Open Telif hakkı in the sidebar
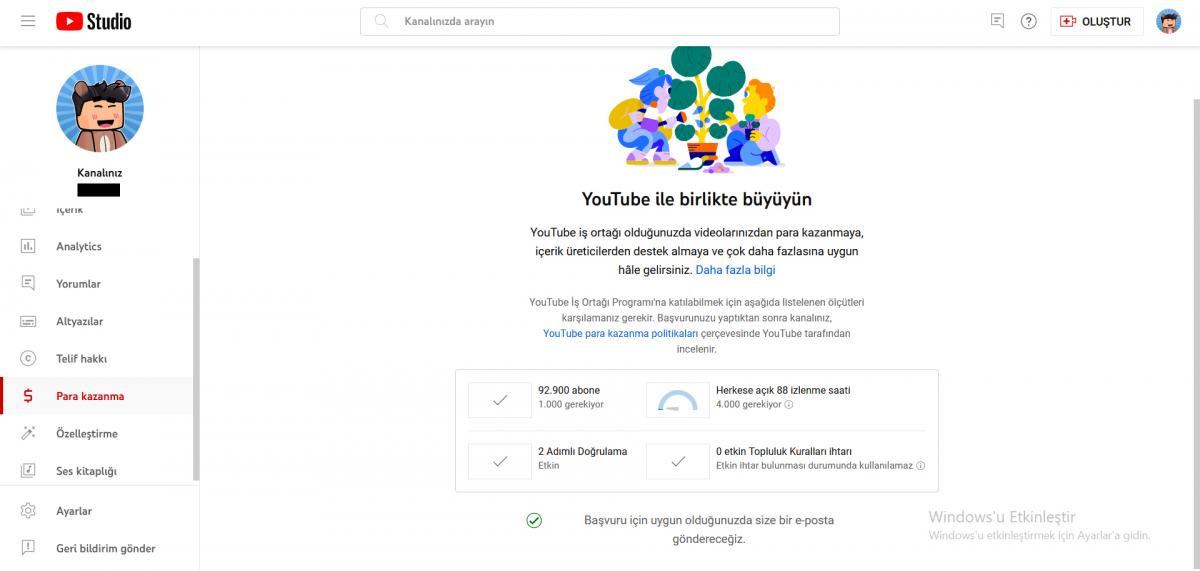1200x571 pixels. pos(97,358)
